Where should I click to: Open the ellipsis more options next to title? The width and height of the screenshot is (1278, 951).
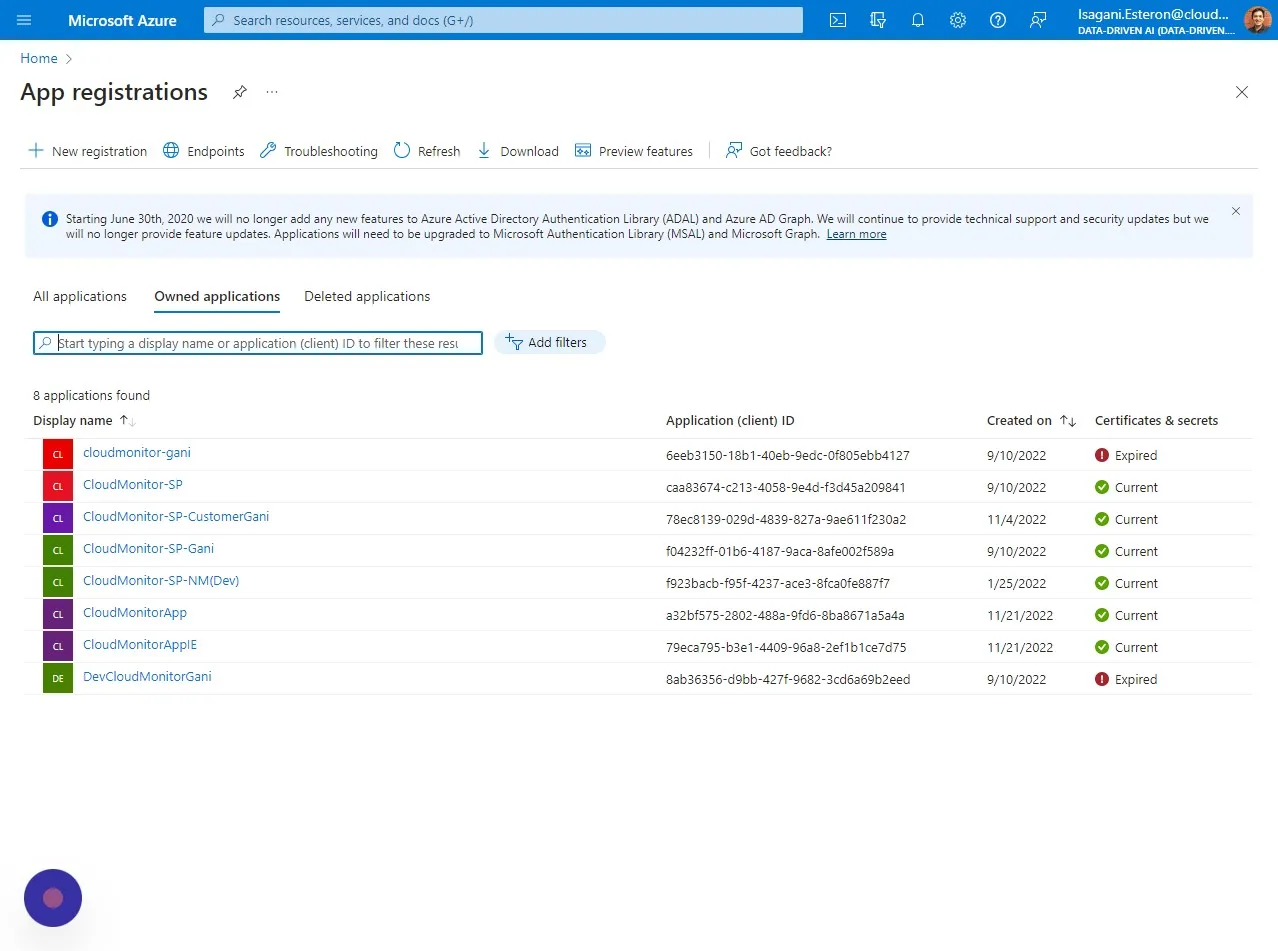click(x=272, y=92)
